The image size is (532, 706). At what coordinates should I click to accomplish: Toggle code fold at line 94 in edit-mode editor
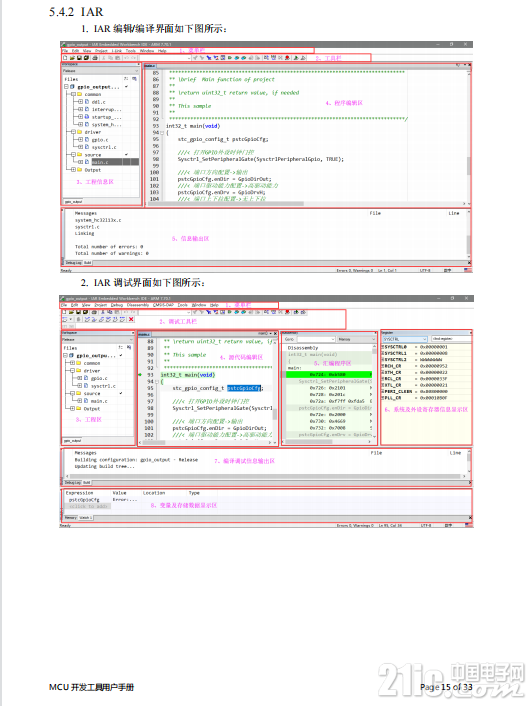[x=162, y=133]
